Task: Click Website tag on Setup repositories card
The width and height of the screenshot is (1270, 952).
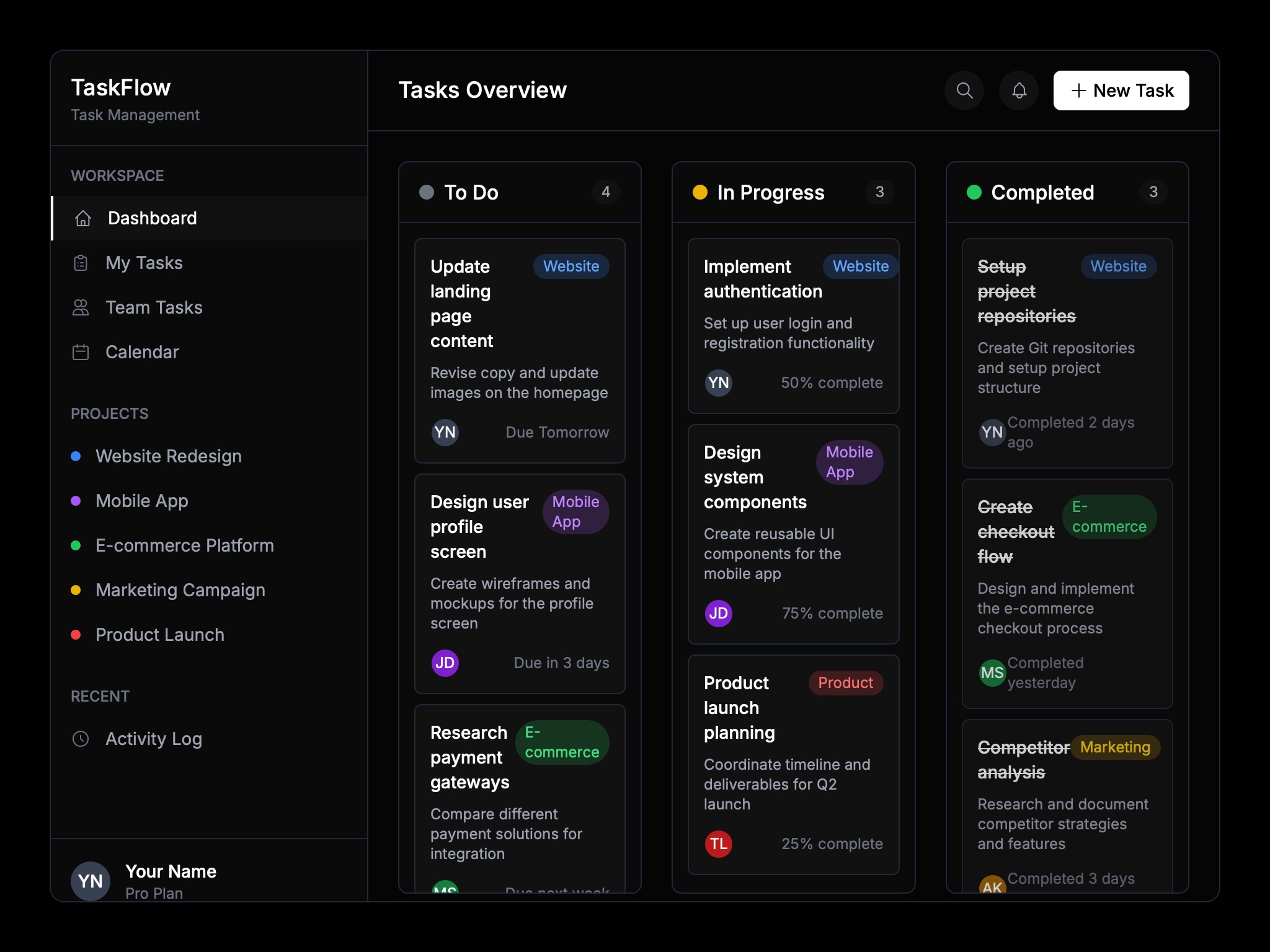Action: (x=1119, y=267)
